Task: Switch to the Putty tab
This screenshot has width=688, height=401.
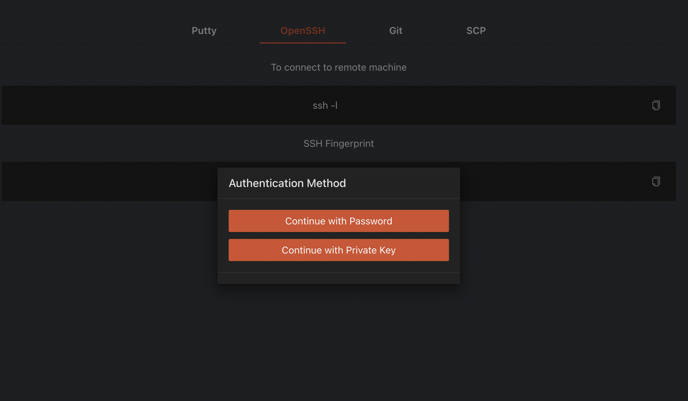Action: pos(204,31)
